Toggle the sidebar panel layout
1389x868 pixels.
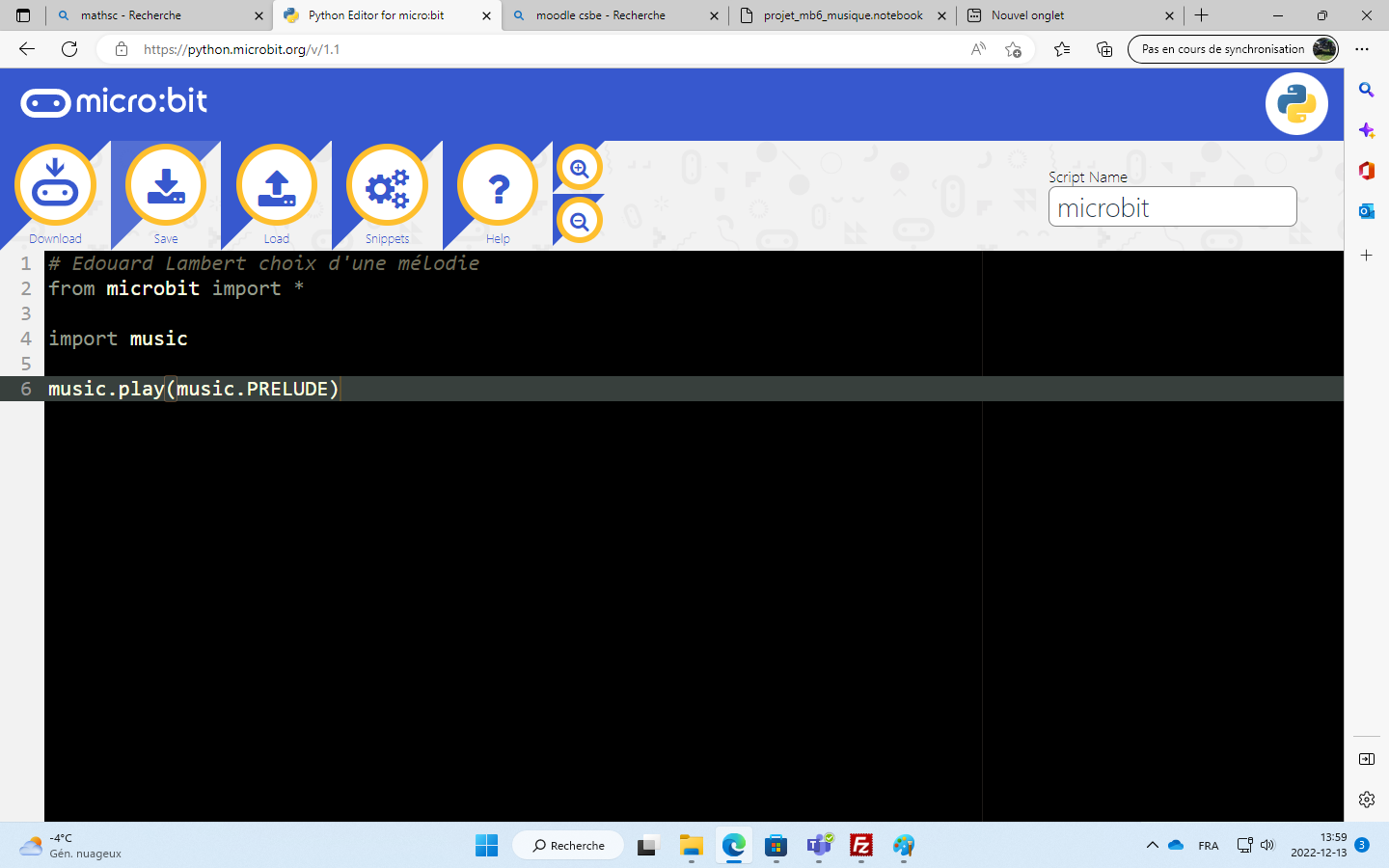coord(1367,759)
